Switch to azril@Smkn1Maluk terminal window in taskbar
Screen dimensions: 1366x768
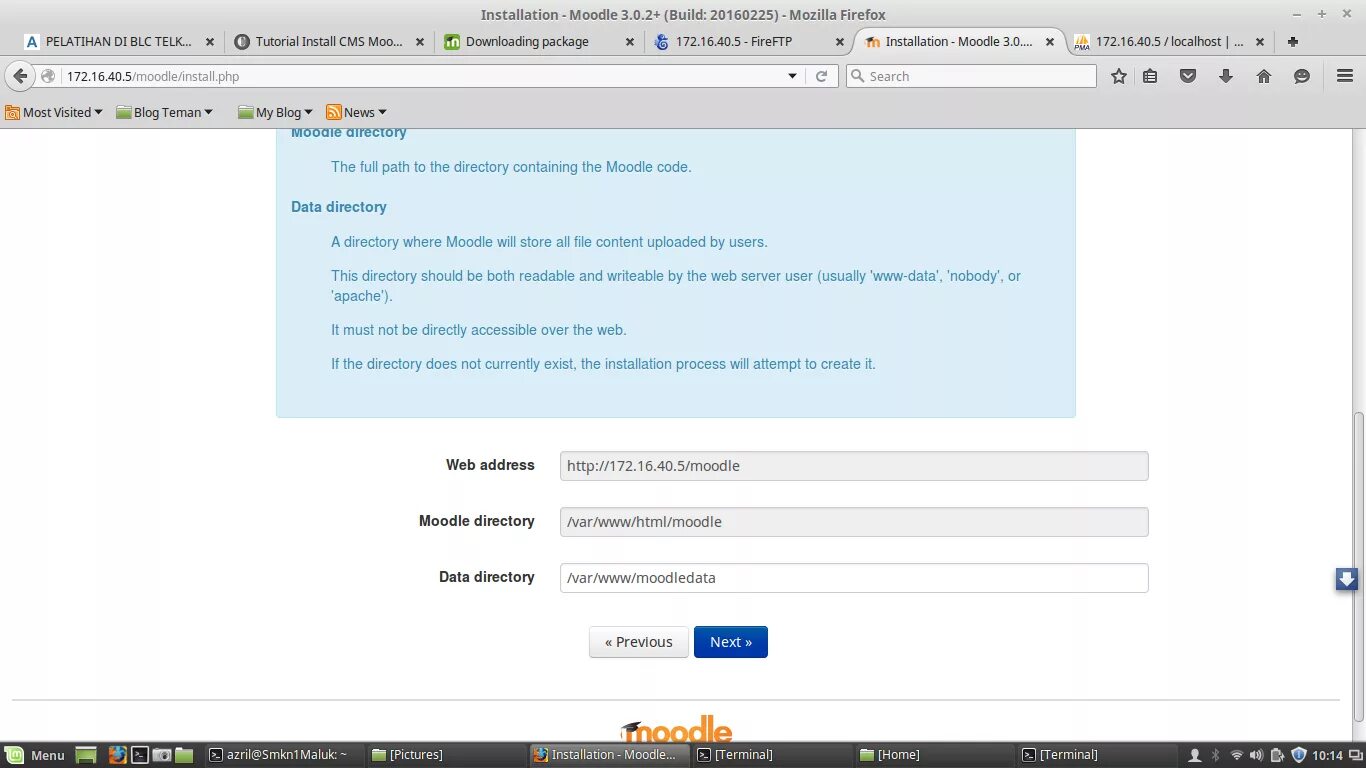point(284,755)
